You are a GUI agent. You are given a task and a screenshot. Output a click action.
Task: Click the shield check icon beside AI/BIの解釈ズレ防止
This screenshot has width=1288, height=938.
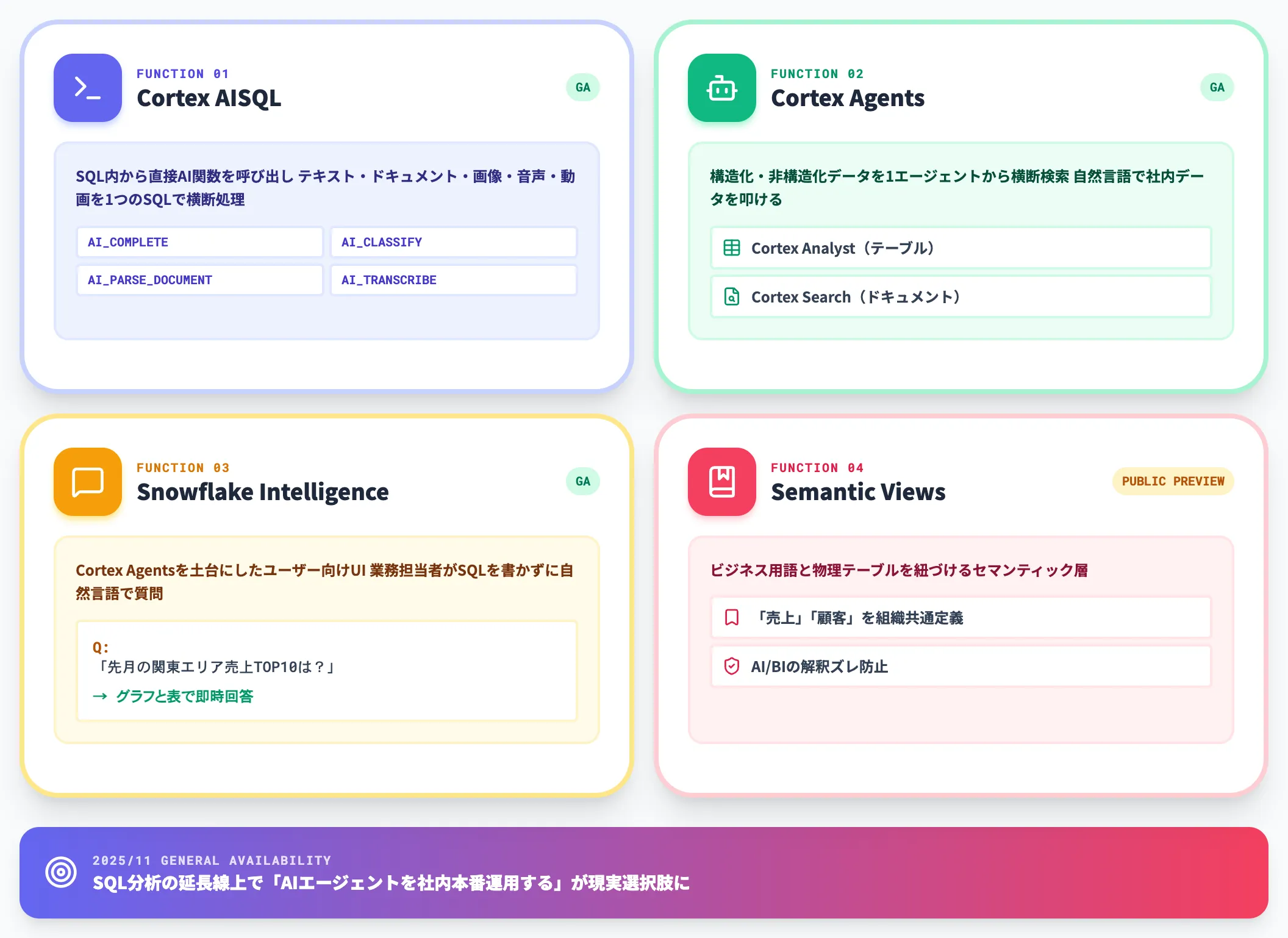click(732, 666)
